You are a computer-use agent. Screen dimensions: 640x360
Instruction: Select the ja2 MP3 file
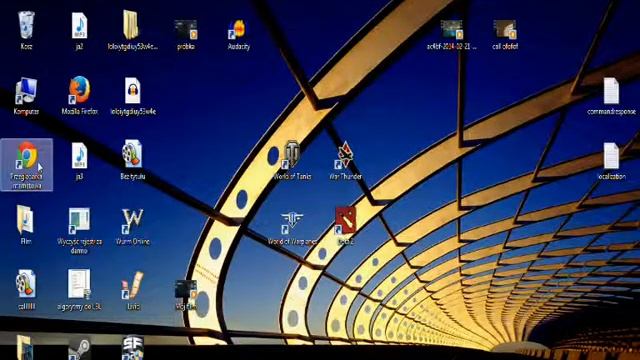[79, 26]
